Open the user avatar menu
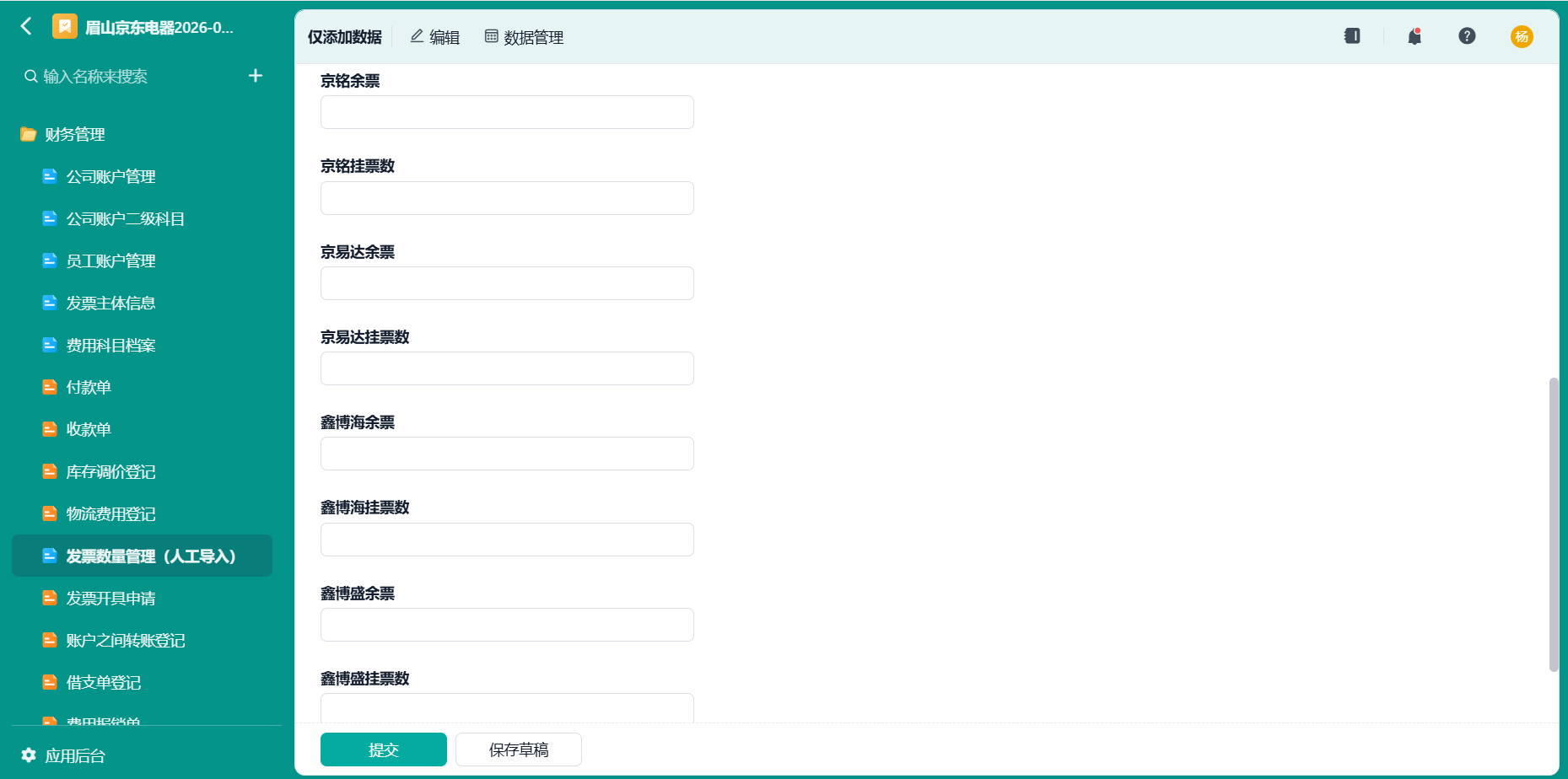The height and width of the screenshot is (779, 1568). click(1522, 36)
